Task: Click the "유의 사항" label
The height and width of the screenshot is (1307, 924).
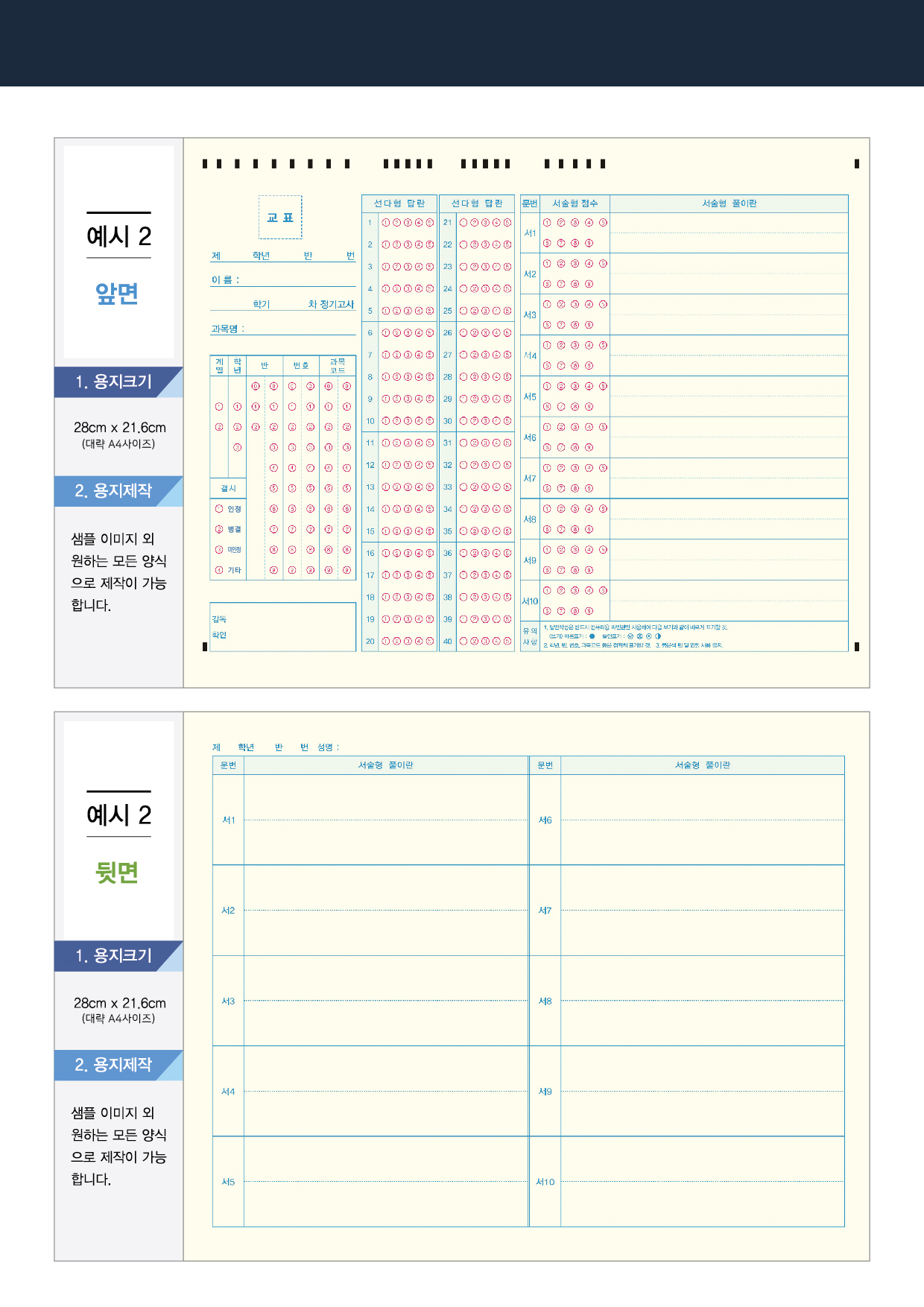Action: pyautogui.click(x=530, y=636)
